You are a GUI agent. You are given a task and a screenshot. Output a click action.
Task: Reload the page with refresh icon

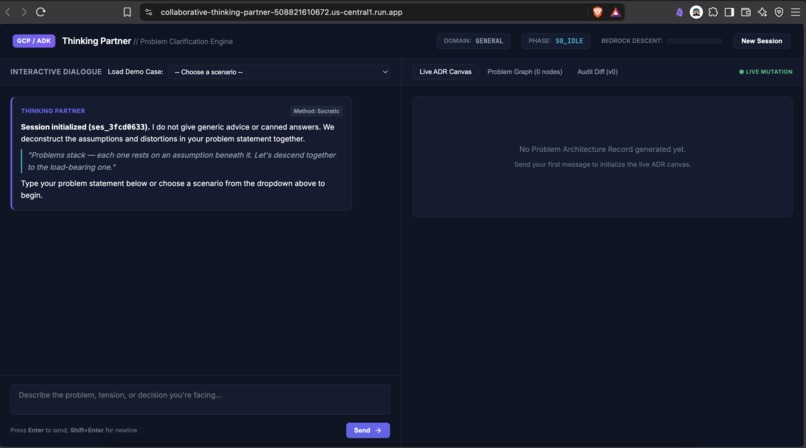[x=41, y=12]
